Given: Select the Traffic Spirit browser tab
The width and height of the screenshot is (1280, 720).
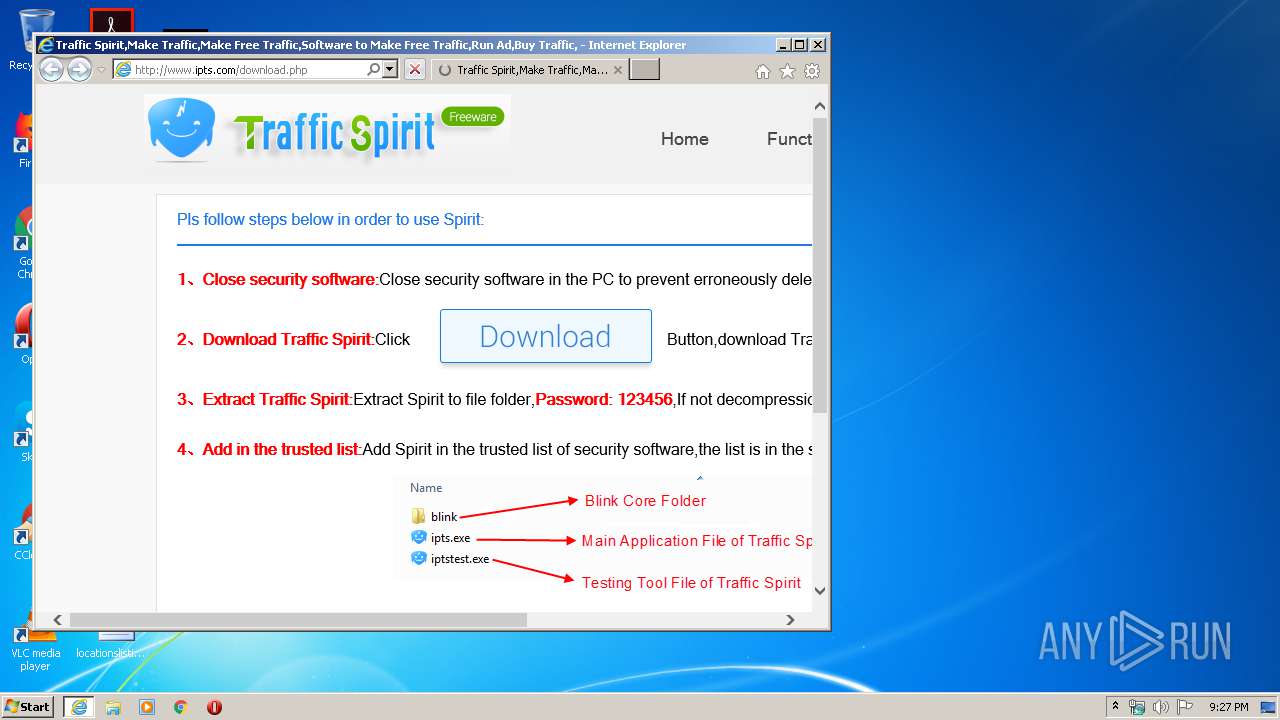Looking at the screenshot, I should [x=531, y=70].
